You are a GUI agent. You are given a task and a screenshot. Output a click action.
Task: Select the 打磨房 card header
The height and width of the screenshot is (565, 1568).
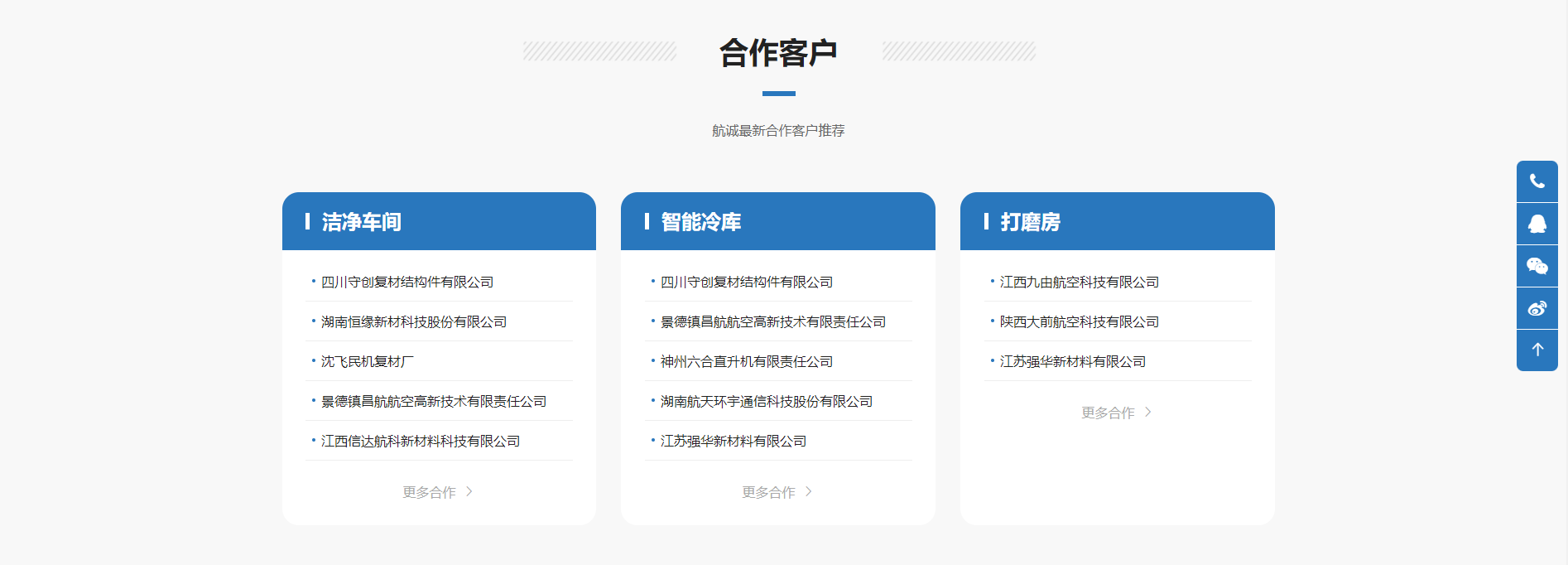[1118, 221]
